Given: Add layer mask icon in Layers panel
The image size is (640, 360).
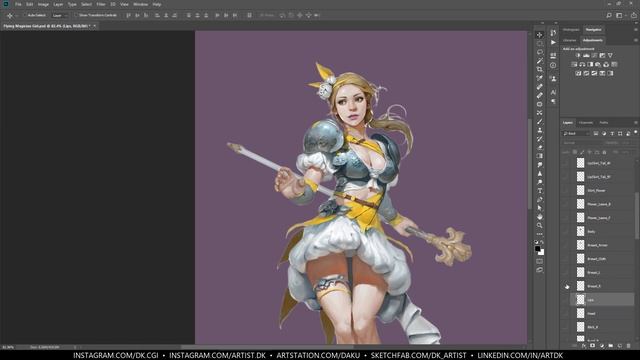Looking at the screenshot, I should pos(593,346).
